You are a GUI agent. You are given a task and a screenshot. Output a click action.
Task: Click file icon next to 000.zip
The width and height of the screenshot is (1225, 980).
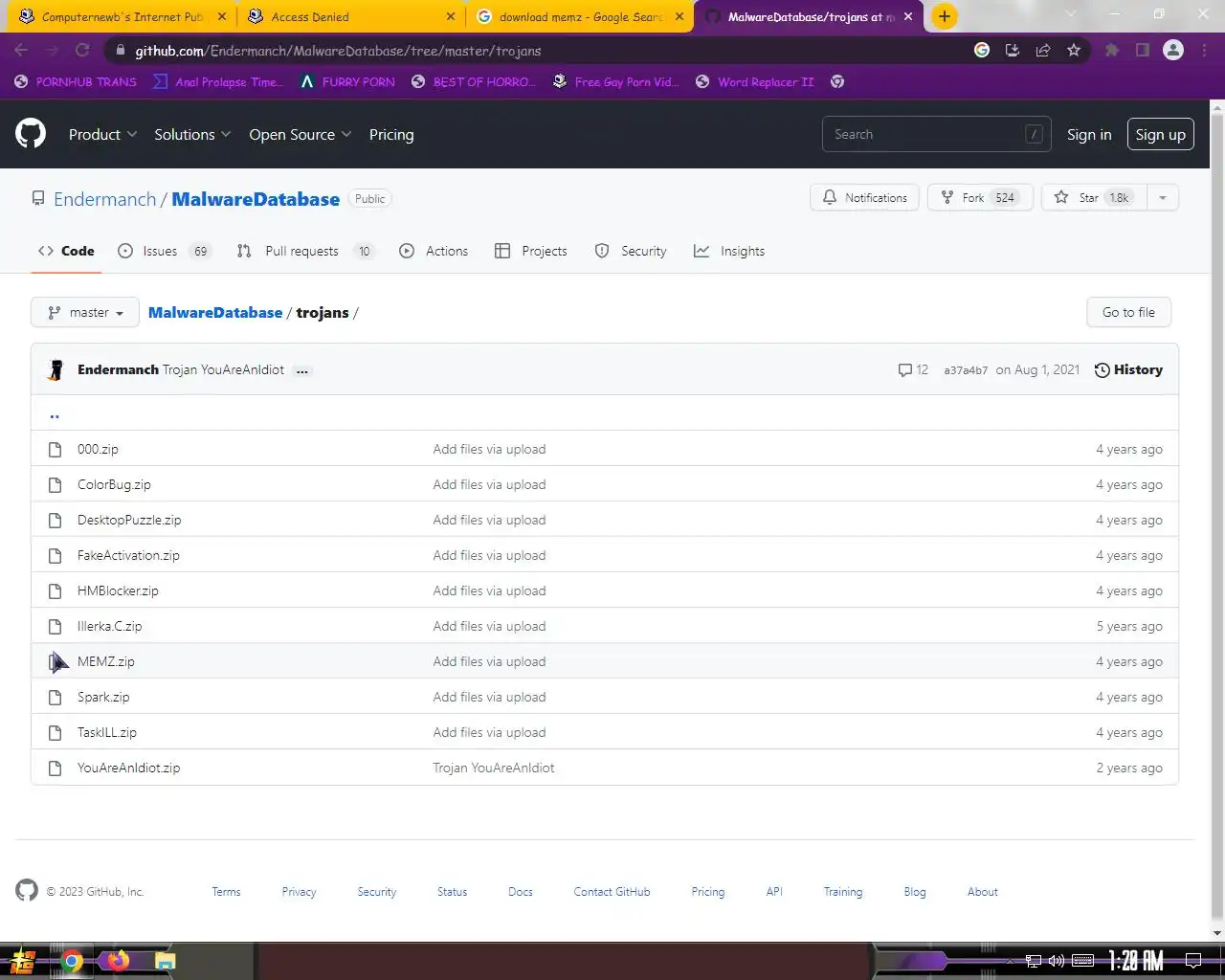56,449
